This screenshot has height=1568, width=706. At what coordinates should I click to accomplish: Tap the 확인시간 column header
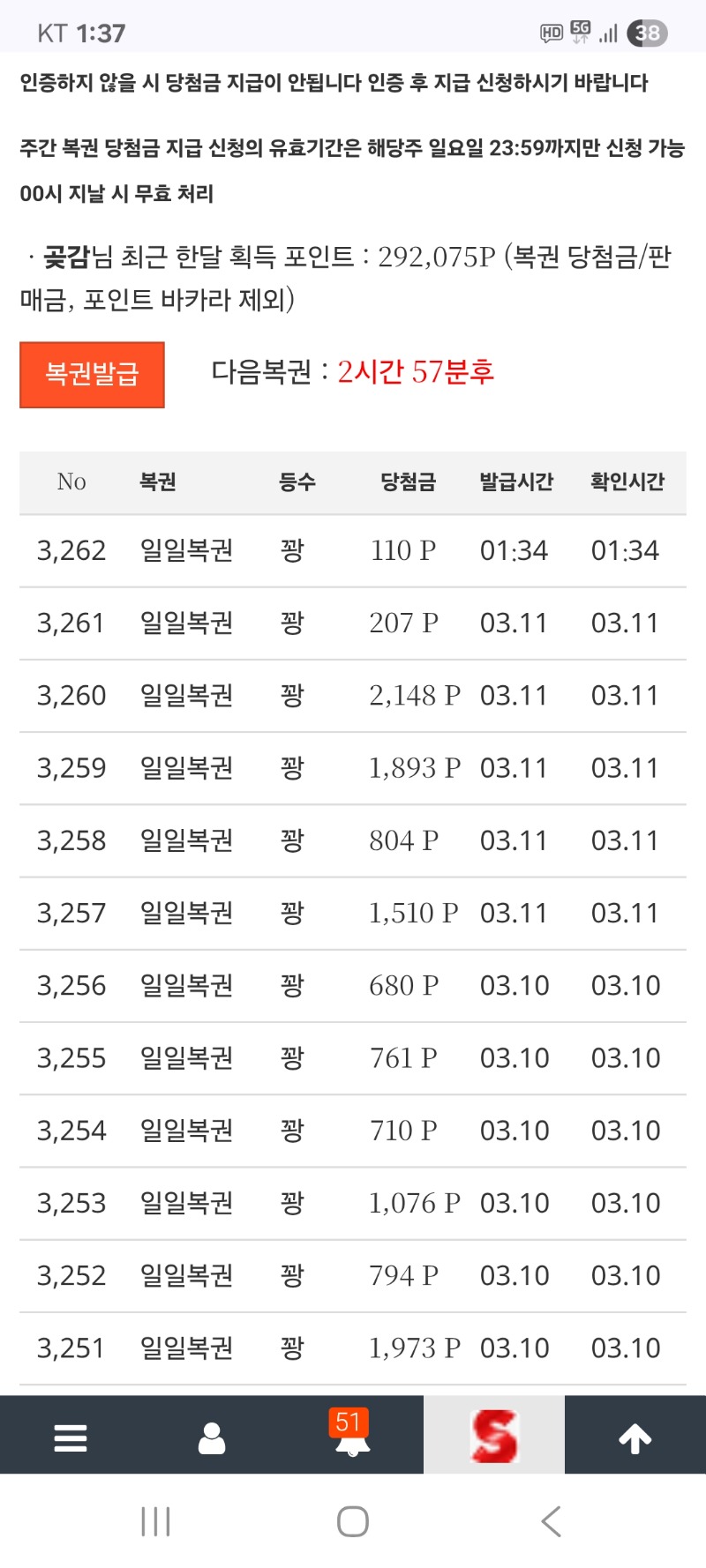pos(627,482)
